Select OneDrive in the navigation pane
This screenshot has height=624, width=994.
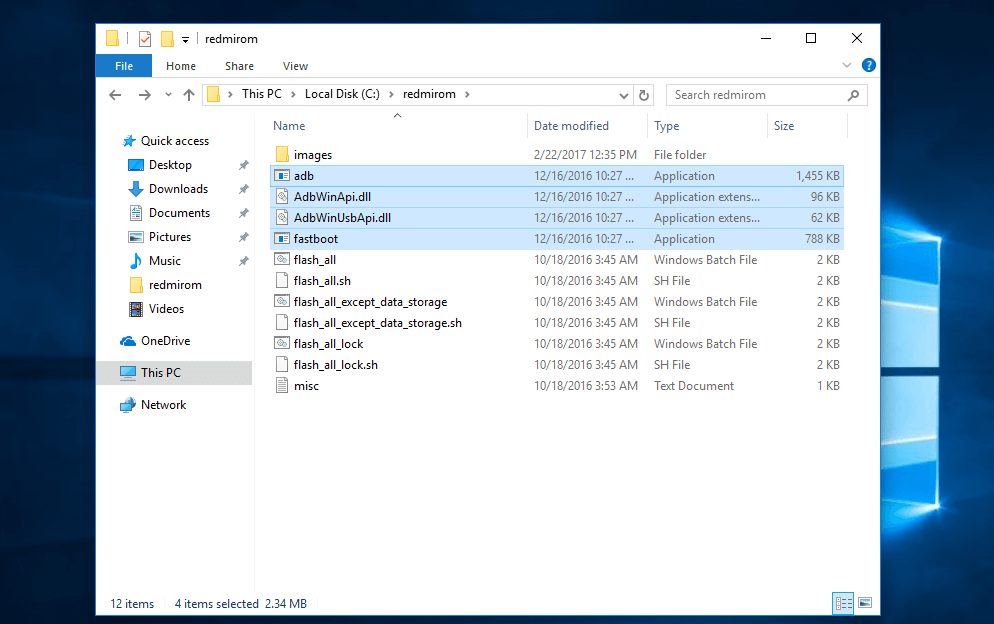[165, 341]
